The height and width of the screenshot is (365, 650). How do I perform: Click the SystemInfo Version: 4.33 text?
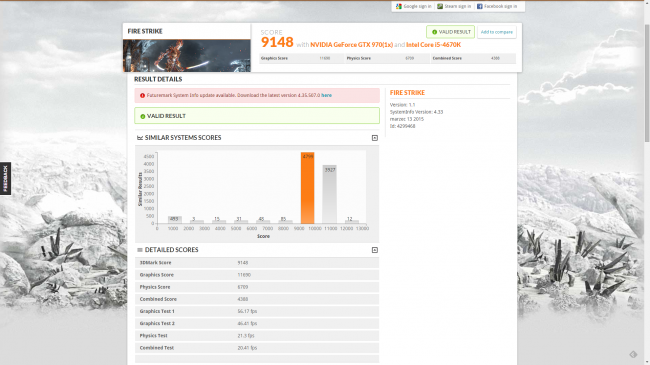pos(416,112)
